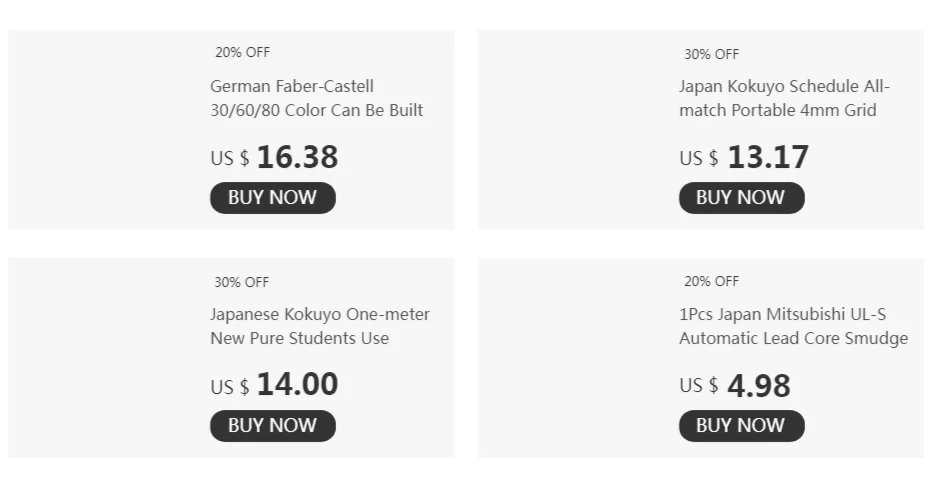Click the US $16.38 price
The width and height of the screenshot is (932, 486).
point(274,157)
